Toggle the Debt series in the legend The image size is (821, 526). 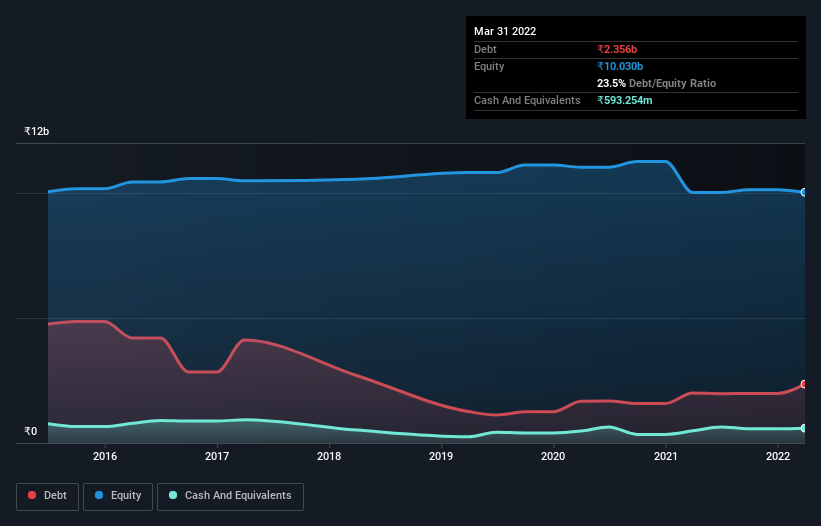47,496
